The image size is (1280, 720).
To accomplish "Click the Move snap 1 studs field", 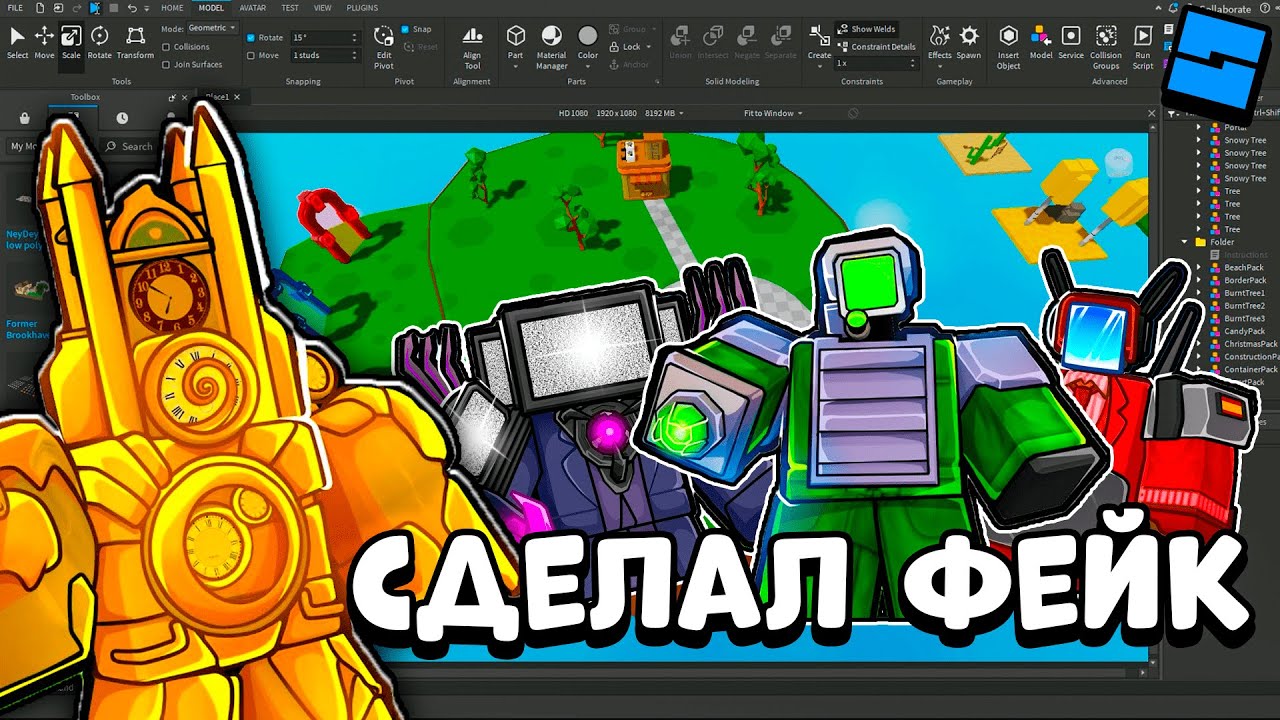I will pos(324,55).
